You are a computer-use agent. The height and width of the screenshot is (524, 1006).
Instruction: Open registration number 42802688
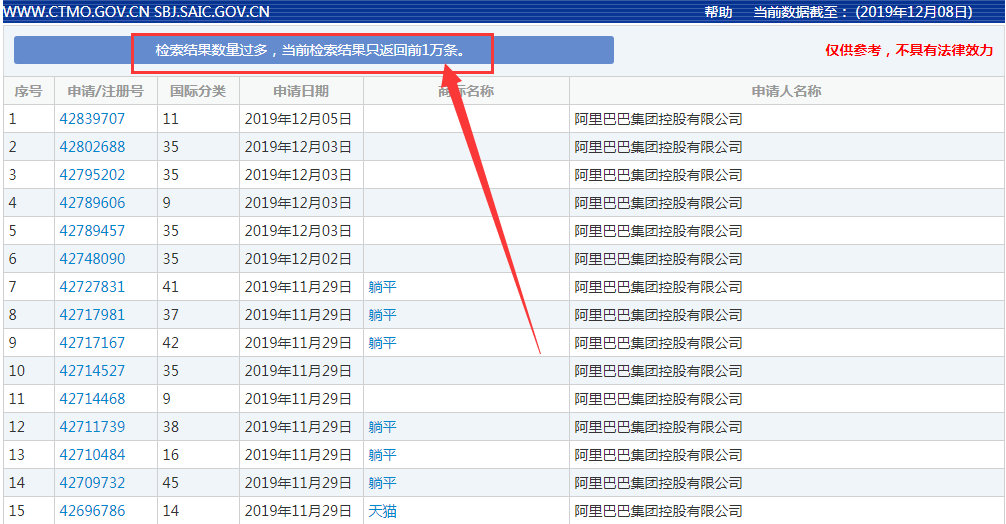pos(92,147)
